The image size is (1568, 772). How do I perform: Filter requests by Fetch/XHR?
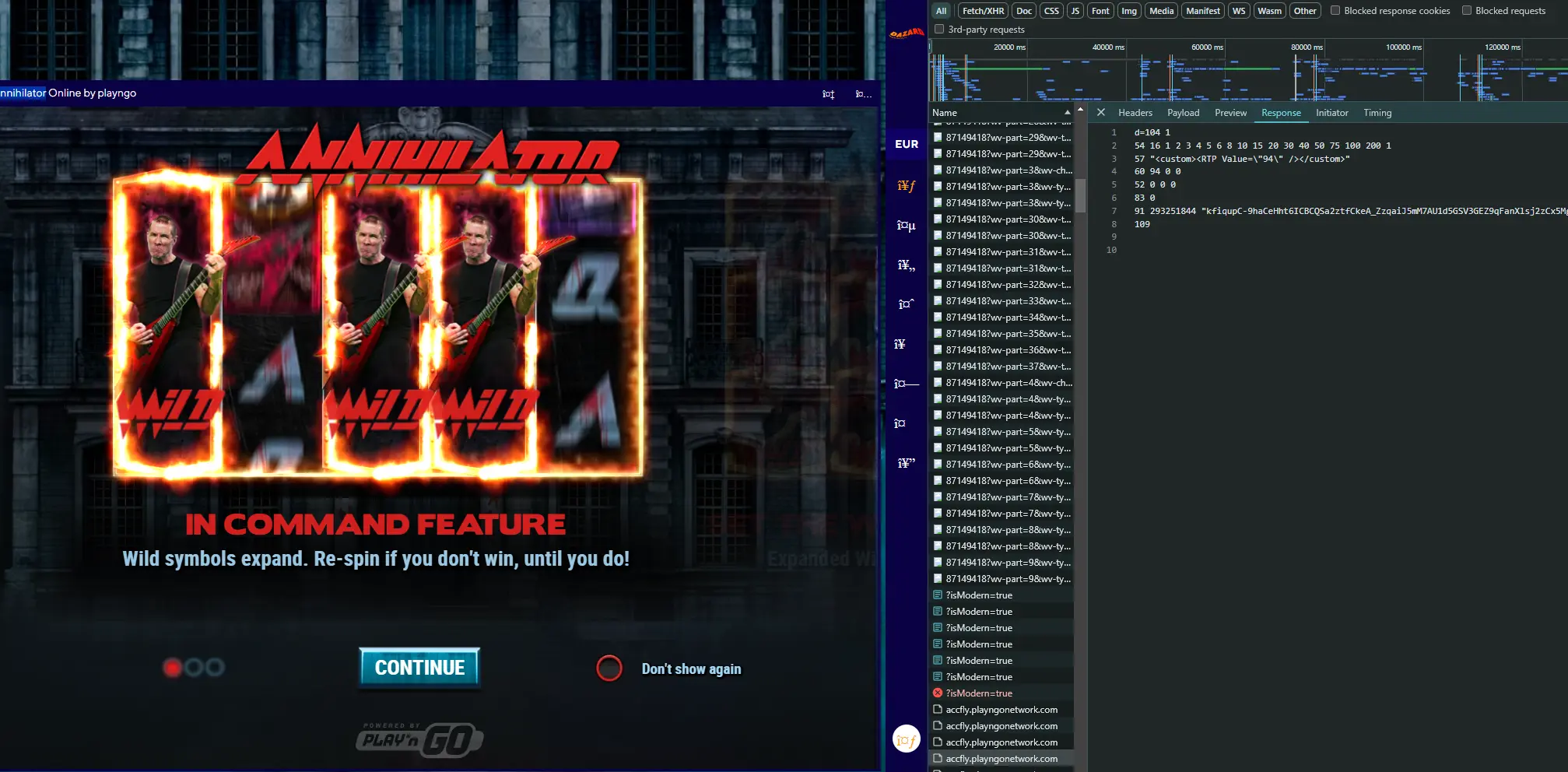983,11
